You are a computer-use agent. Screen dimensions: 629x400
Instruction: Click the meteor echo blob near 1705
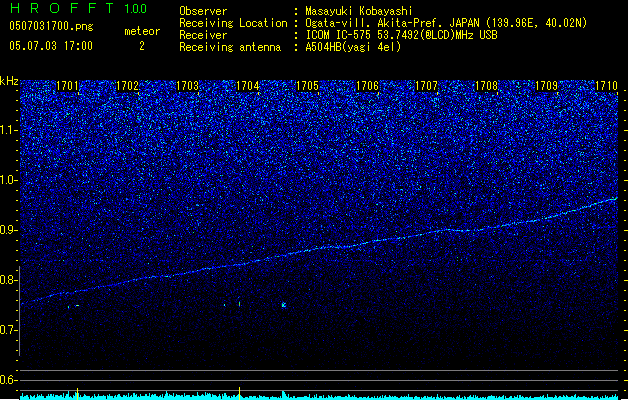tap(284, 305)
